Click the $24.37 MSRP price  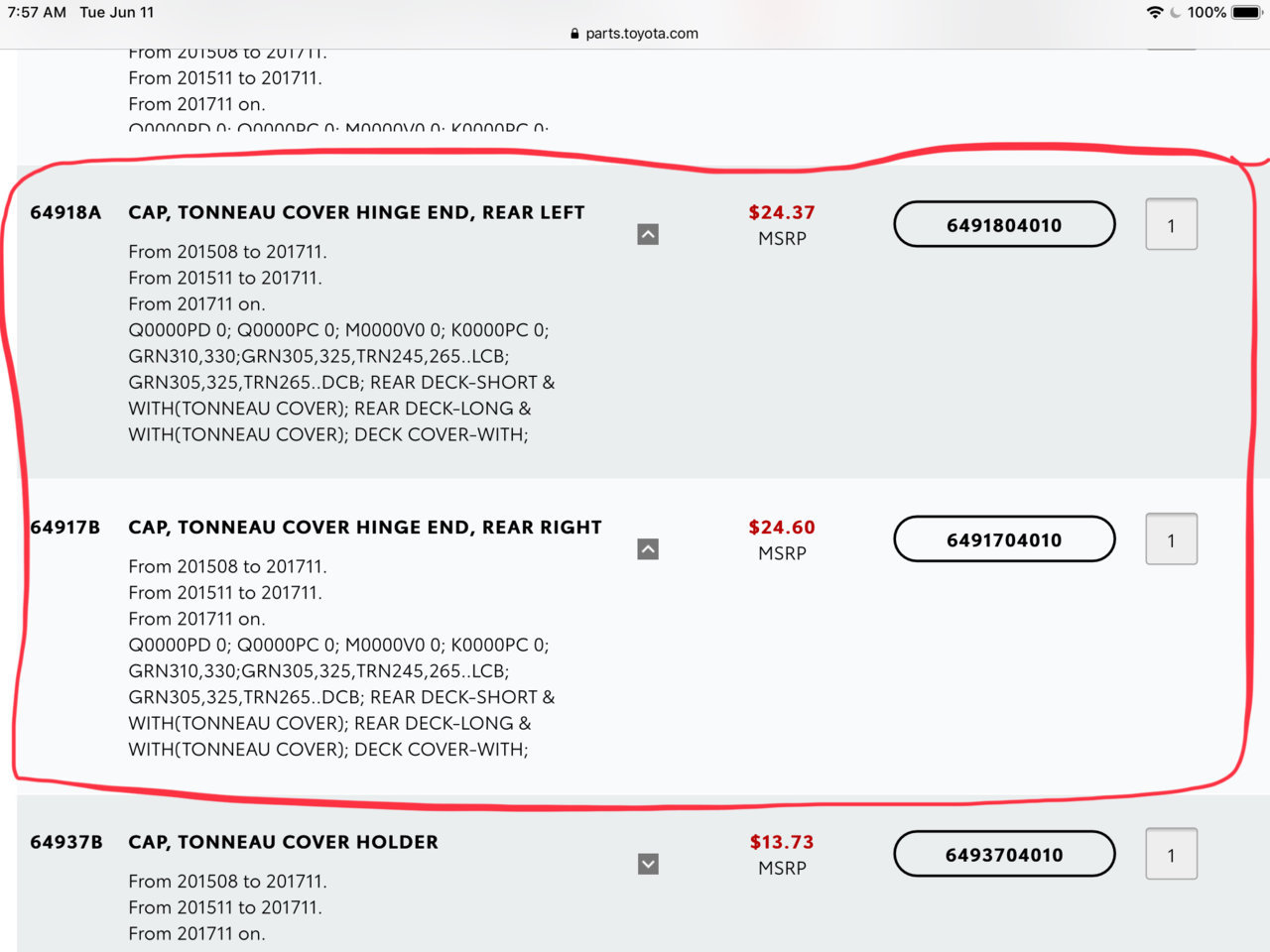pos(782,212)
